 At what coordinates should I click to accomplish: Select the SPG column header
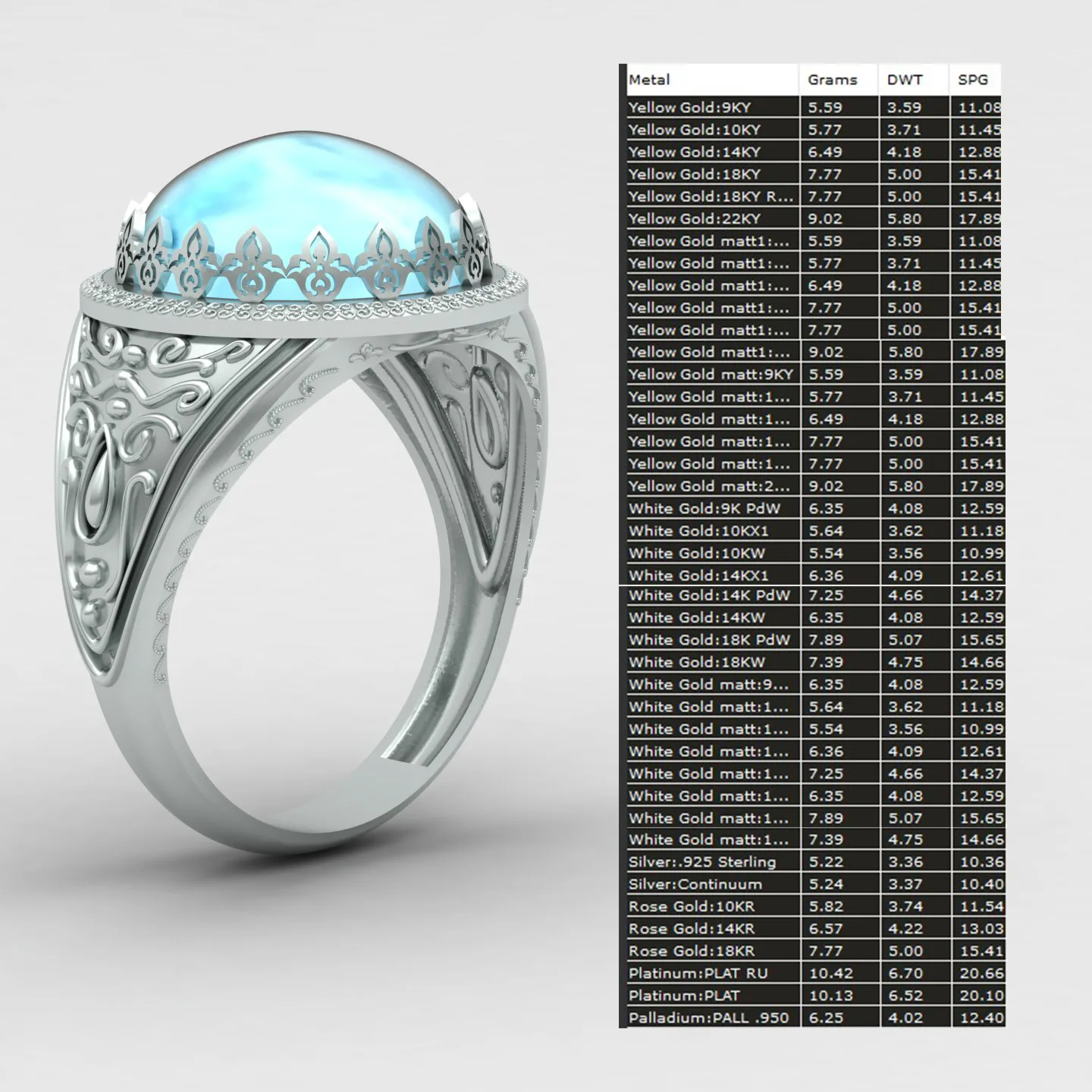973,80
